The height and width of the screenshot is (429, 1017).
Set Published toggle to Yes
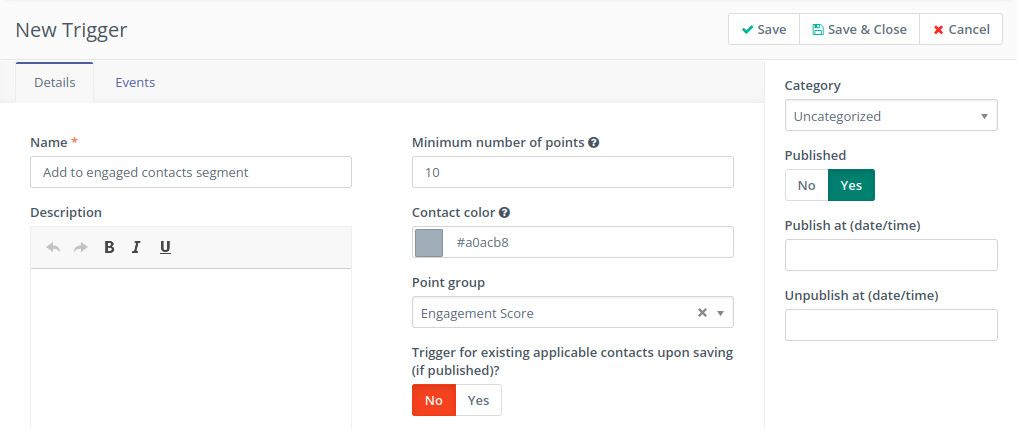pos(851,185)
